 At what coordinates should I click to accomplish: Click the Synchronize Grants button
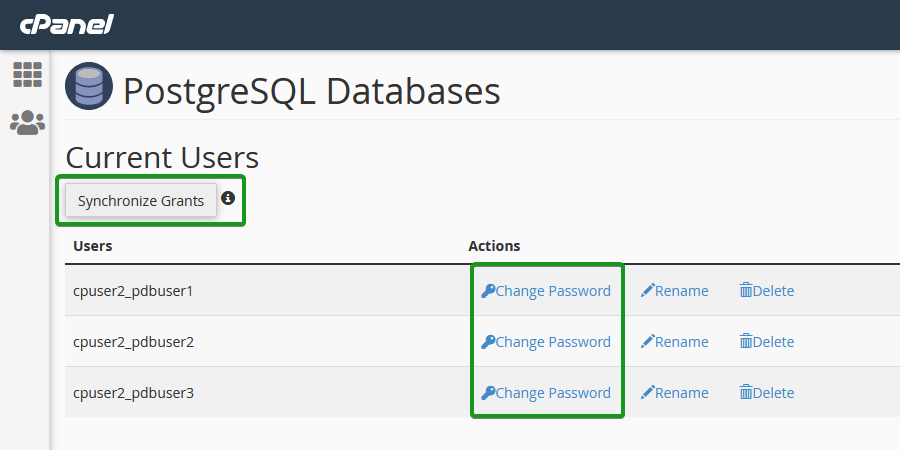pyautogui.click(x=141, y=201)
